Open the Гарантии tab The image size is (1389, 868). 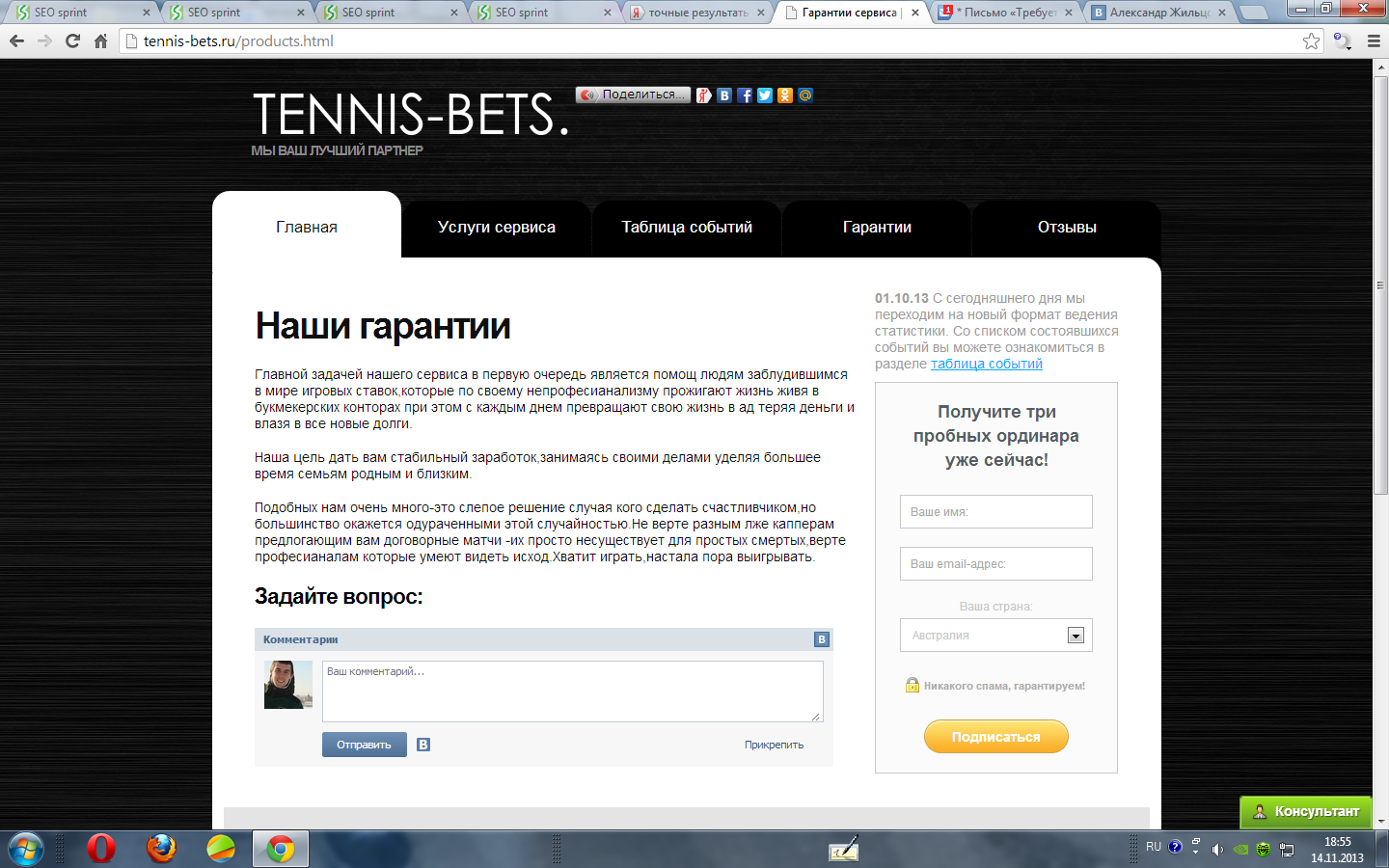877,229
